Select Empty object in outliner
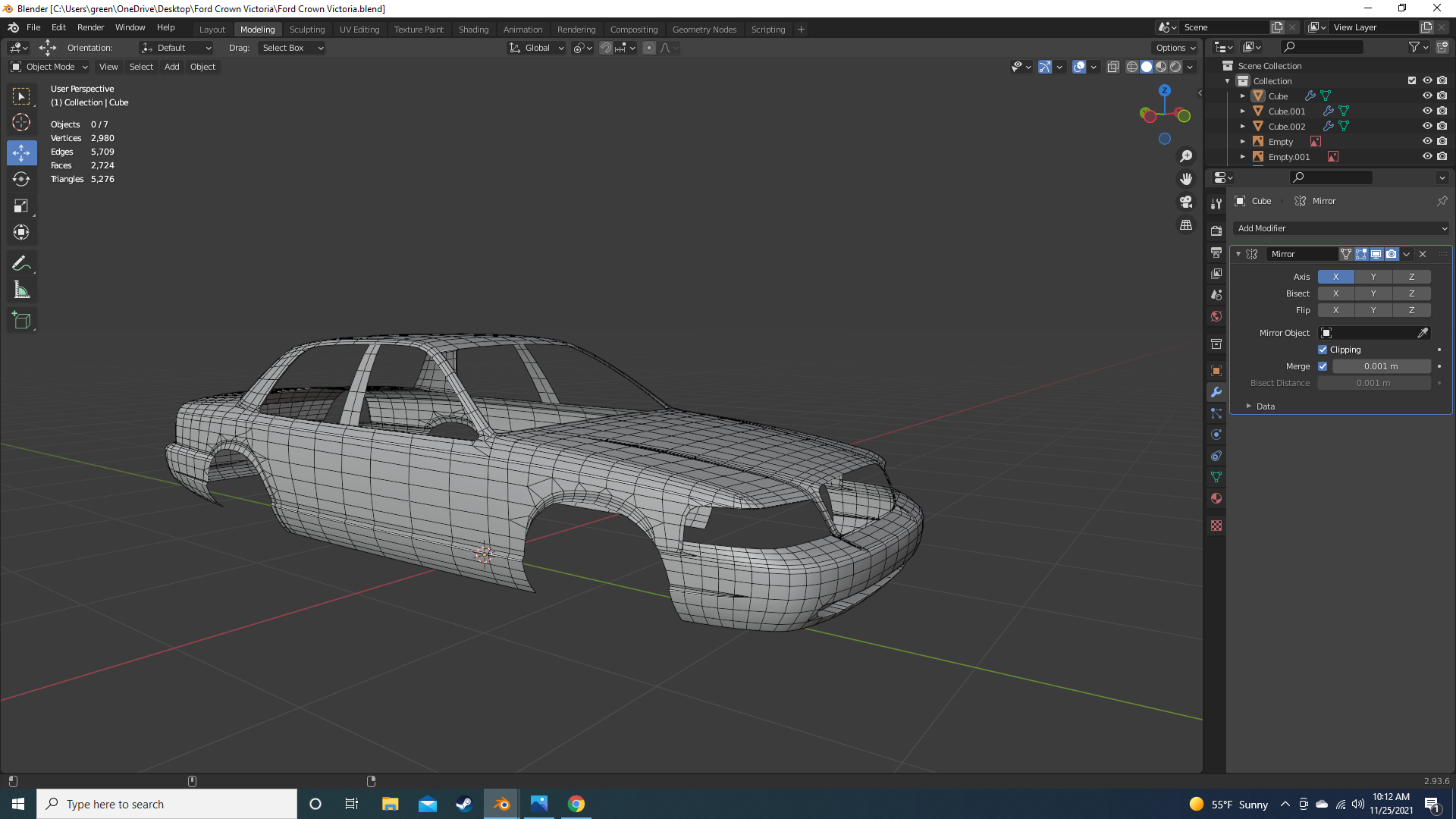The image size is (1456, 819). pos(1280,142)
